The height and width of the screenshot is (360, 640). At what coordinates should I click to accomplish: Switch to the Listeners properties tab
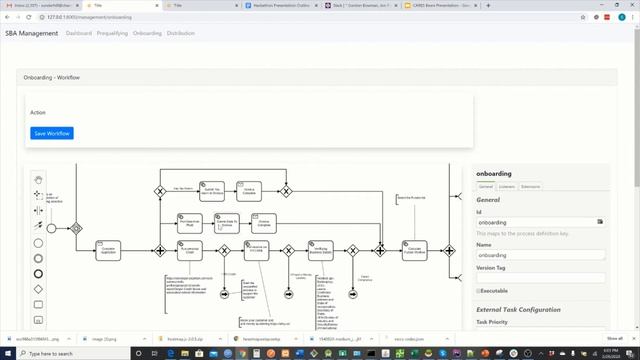point(507,187)
